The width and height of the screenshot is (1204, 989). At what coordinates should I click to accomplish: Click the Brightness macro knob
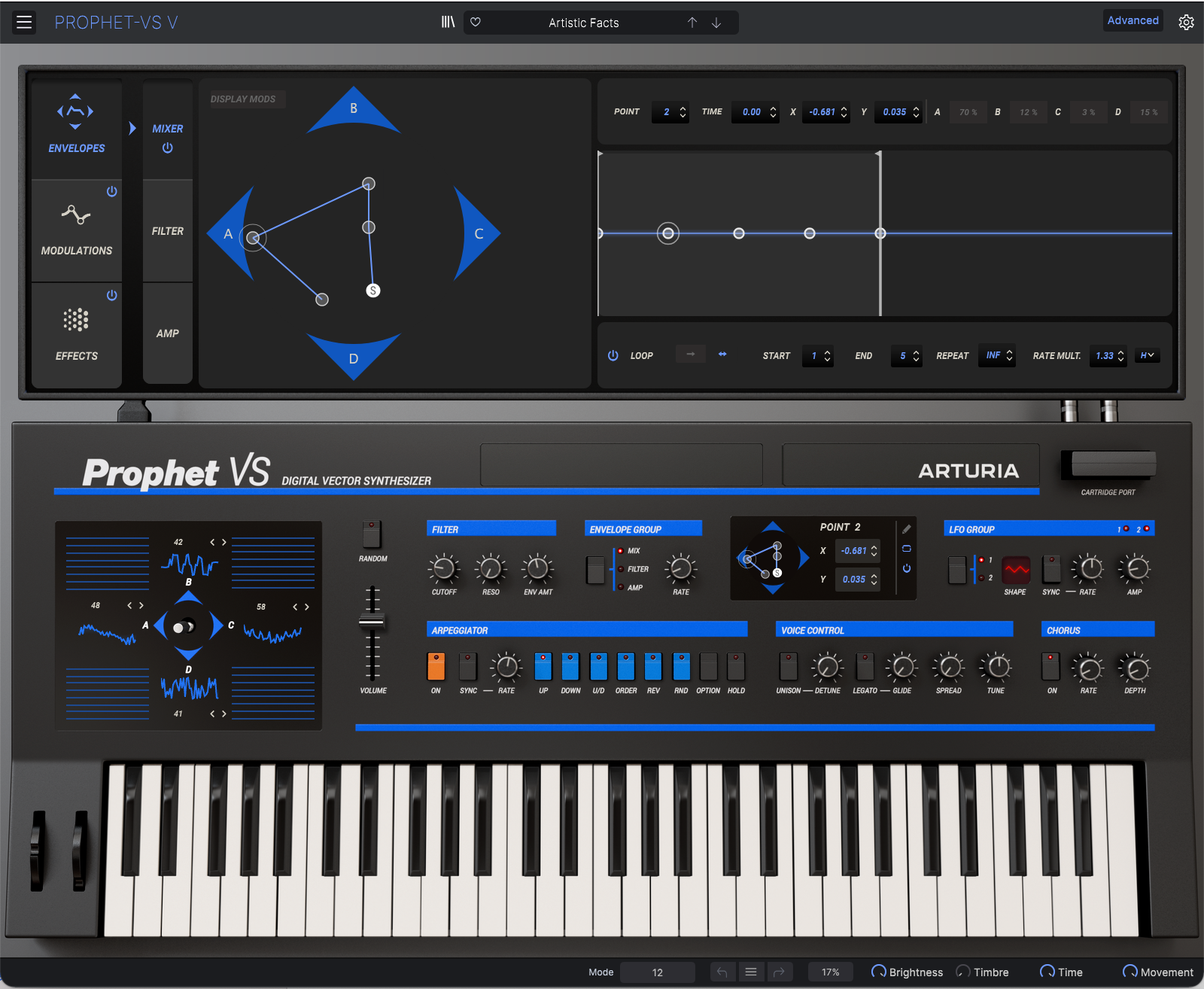coord(878,972)
